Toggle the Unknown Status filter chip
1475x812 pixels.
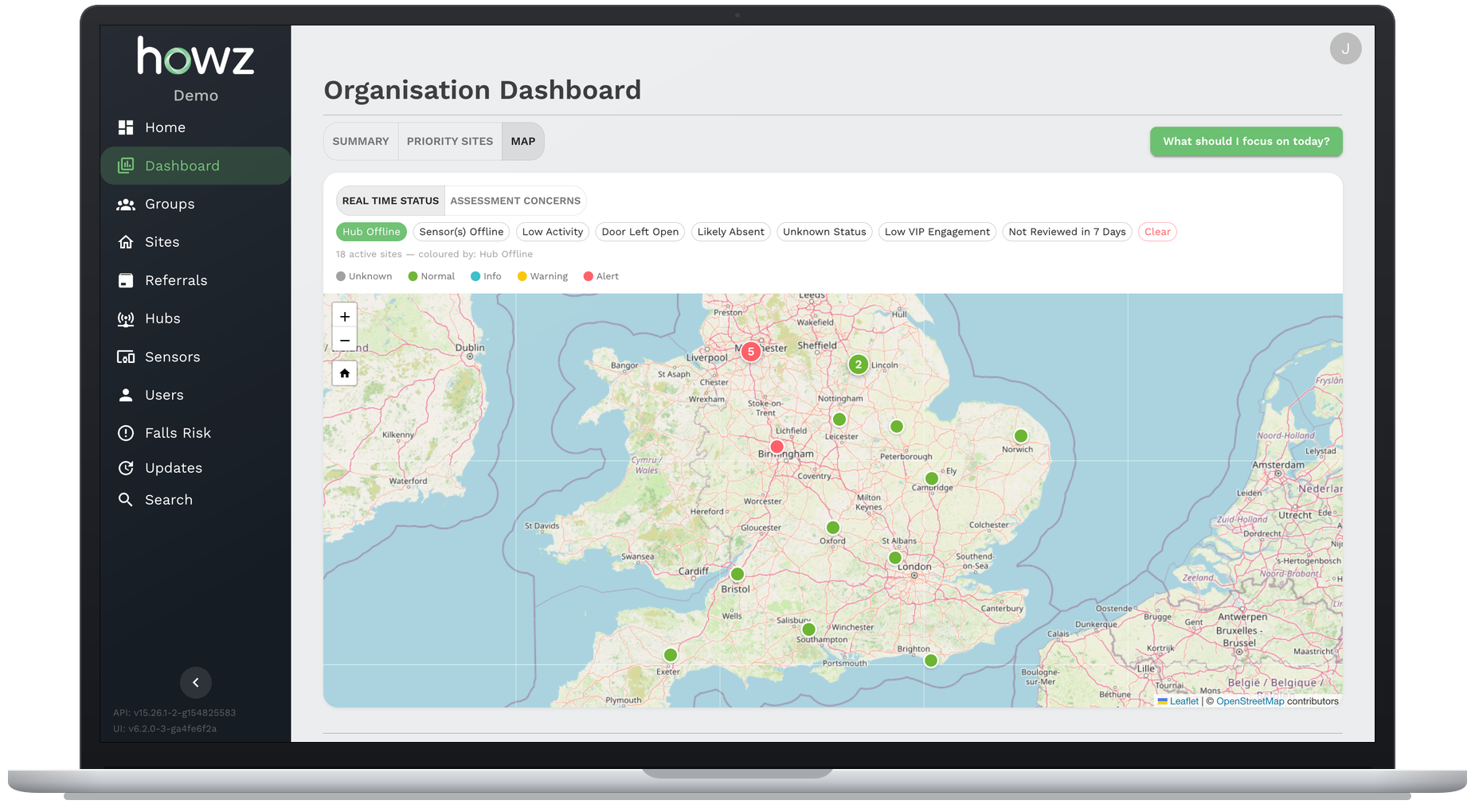pos(824,232)
